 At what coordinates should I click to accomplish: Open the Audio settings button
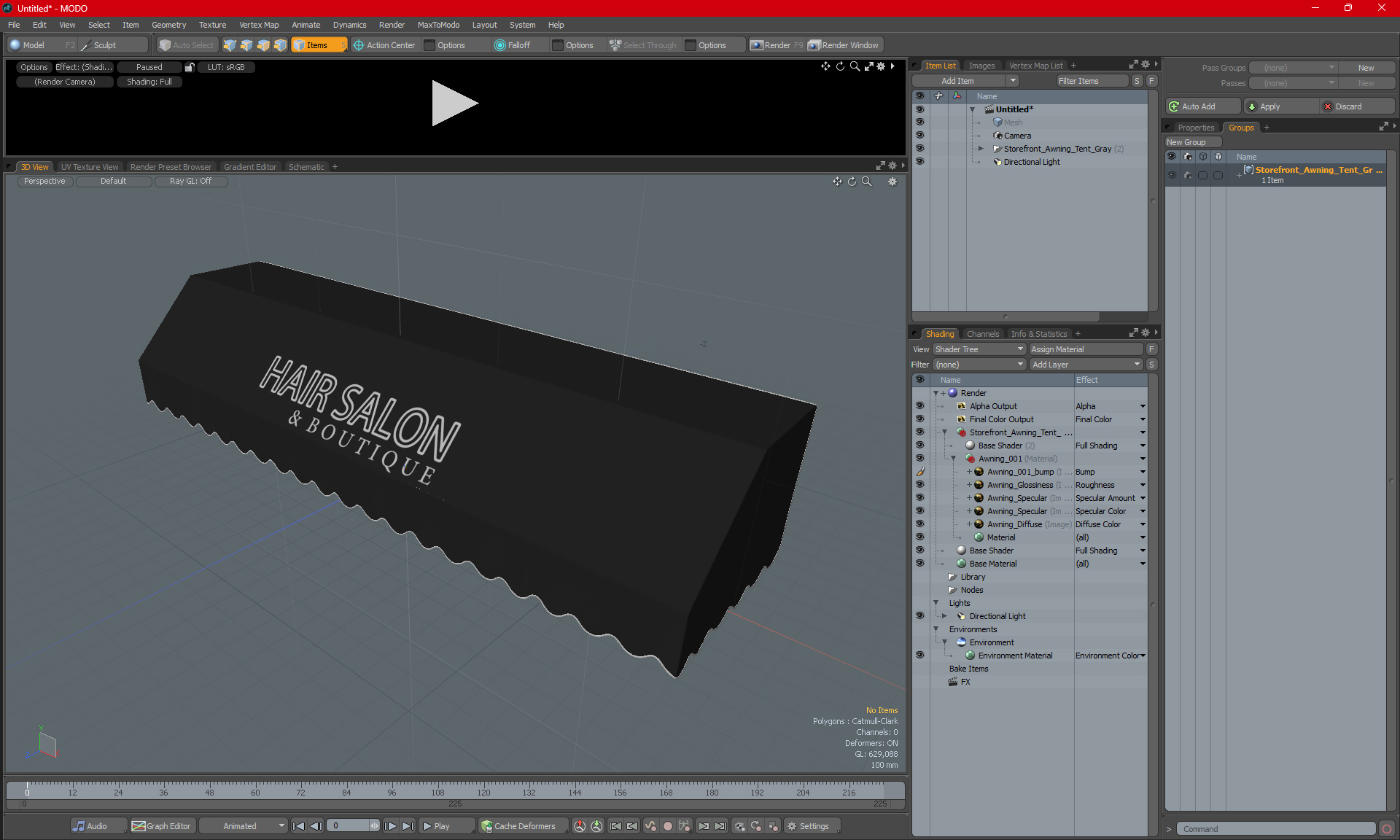point(99,826)
